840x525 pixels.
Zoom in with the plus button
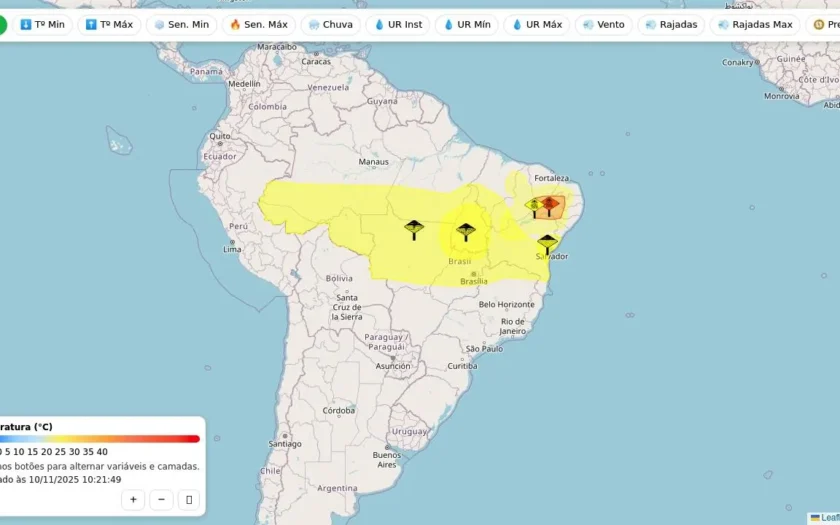133,500
